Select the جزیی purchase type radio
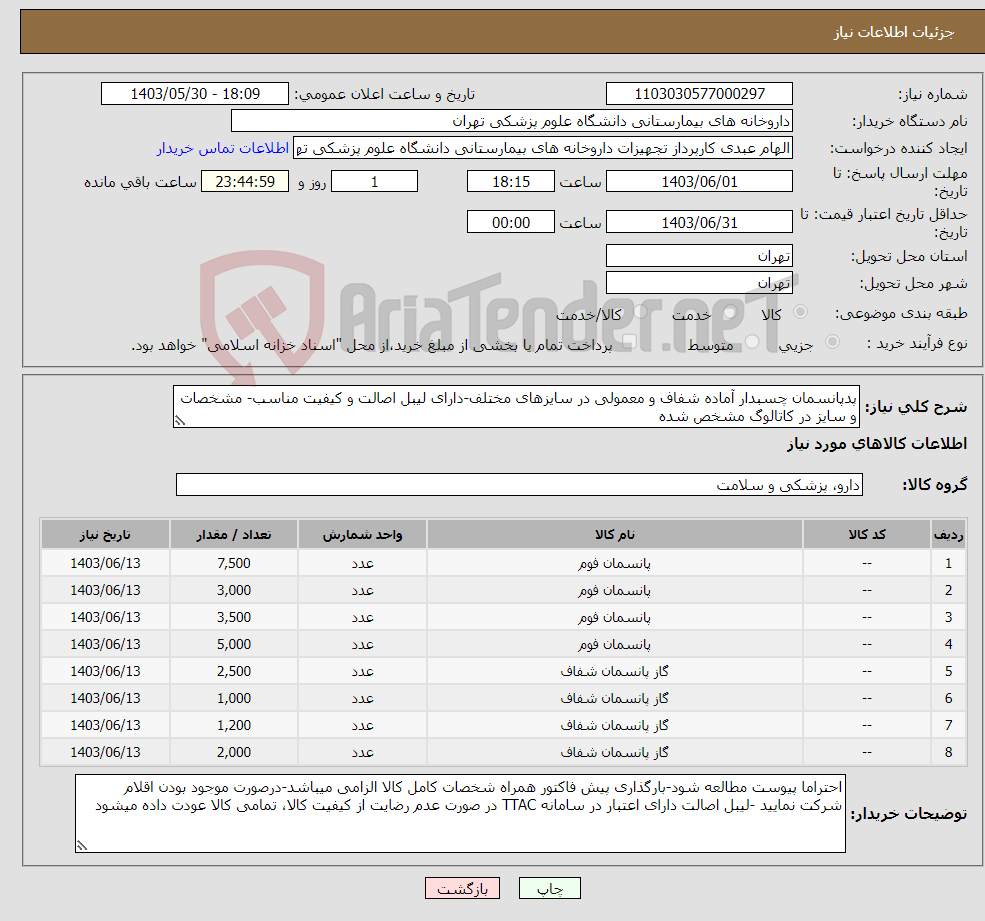Viewport: 985px width, 921px height. (x=832, y=342)
